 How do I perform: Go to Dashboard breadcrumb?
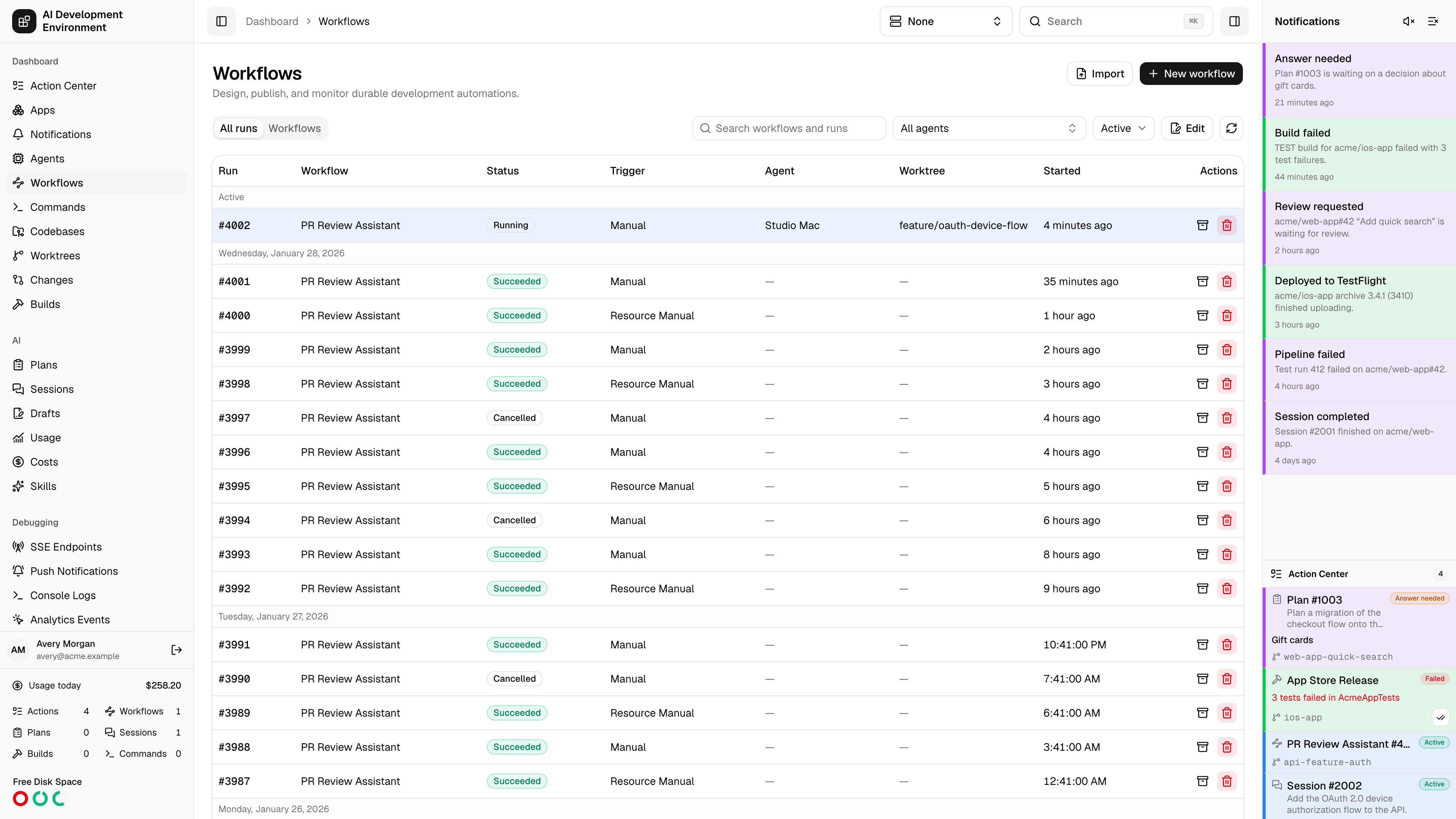click(272, 22)
